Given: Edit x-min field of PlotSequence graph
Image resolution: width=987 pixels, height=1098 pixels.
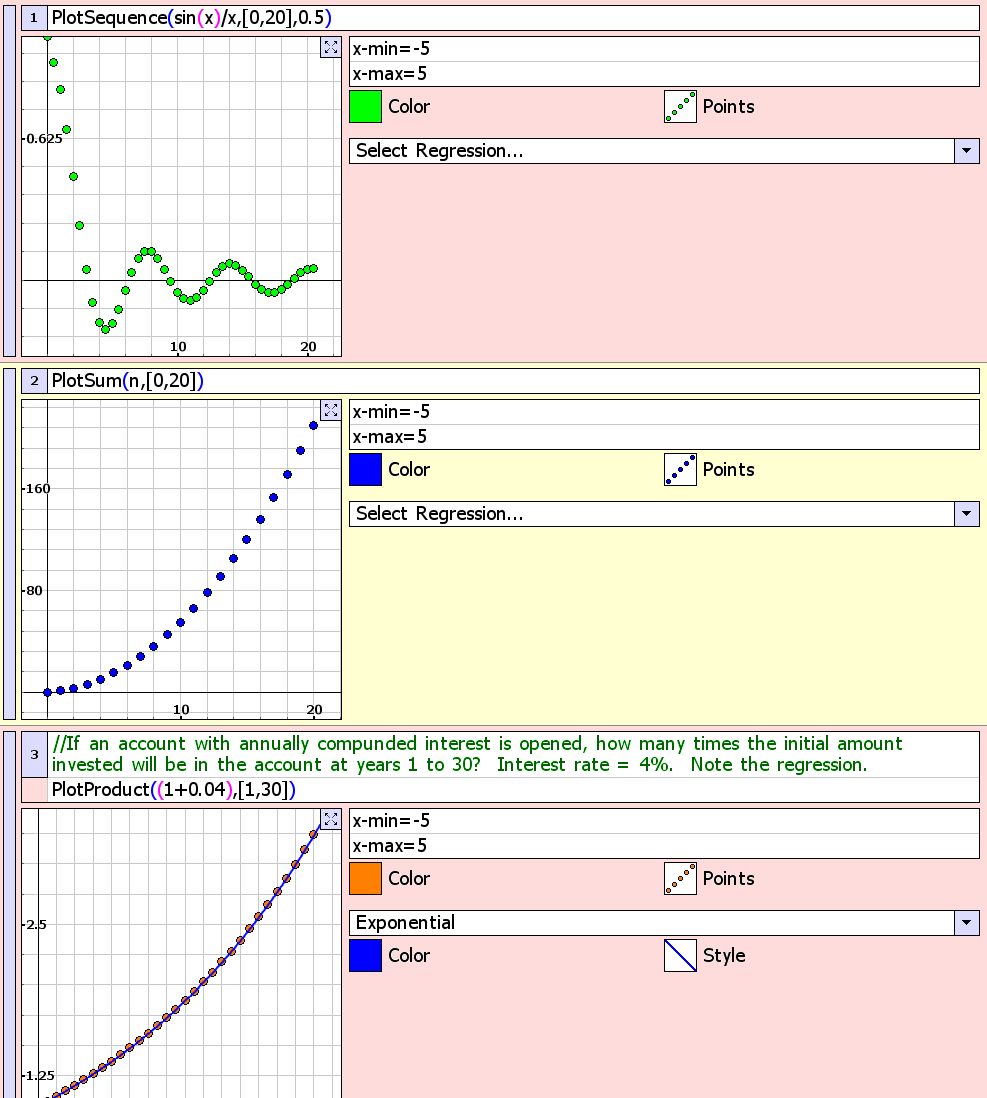Looking at the screenshot, I should pyautogui.click(x=664, y=49).
